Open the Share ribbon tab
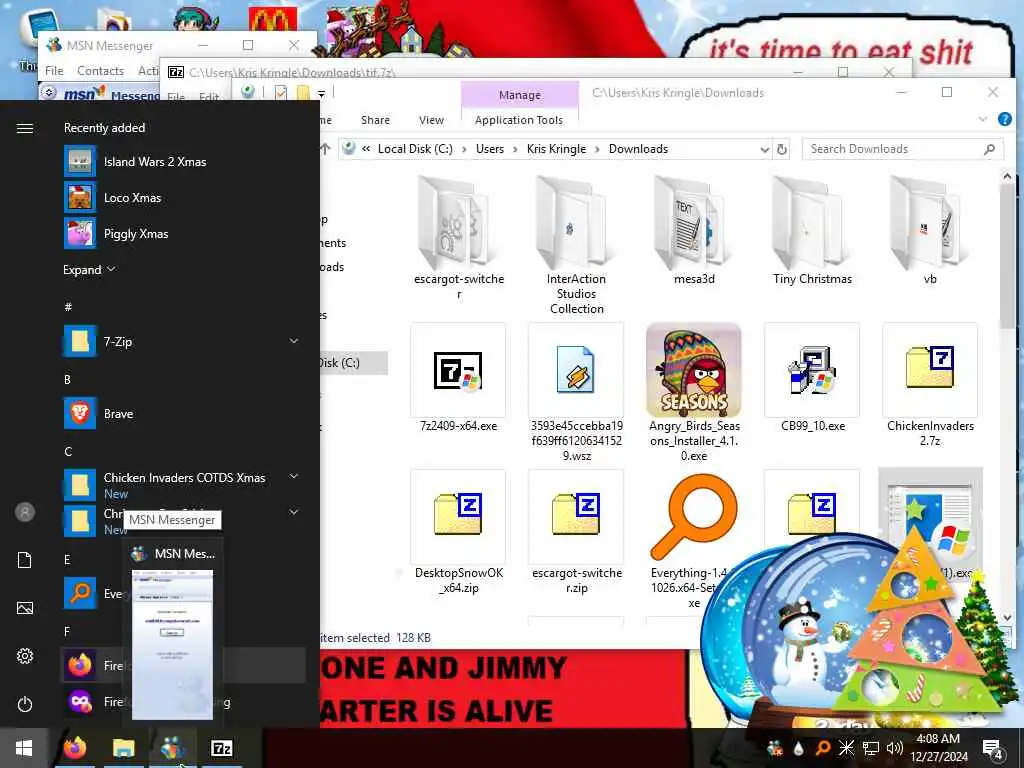The height and width of the screenshot is (768, 1024). click(x=376, y=120)
